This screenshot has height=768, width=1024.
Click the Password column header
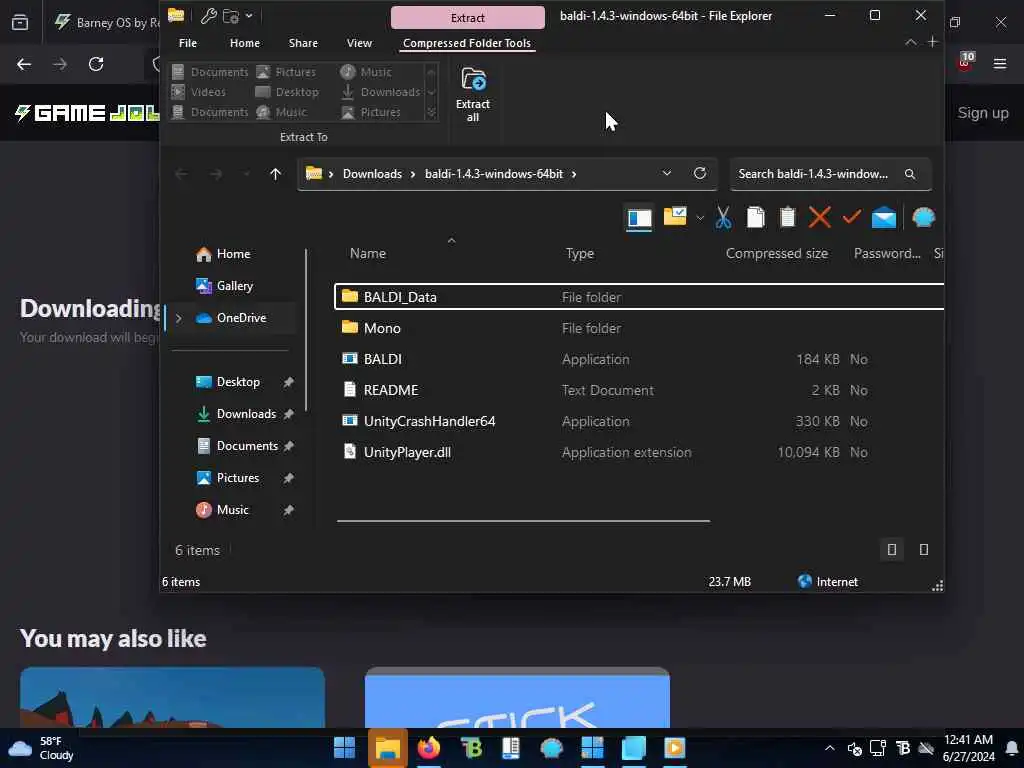887,253
